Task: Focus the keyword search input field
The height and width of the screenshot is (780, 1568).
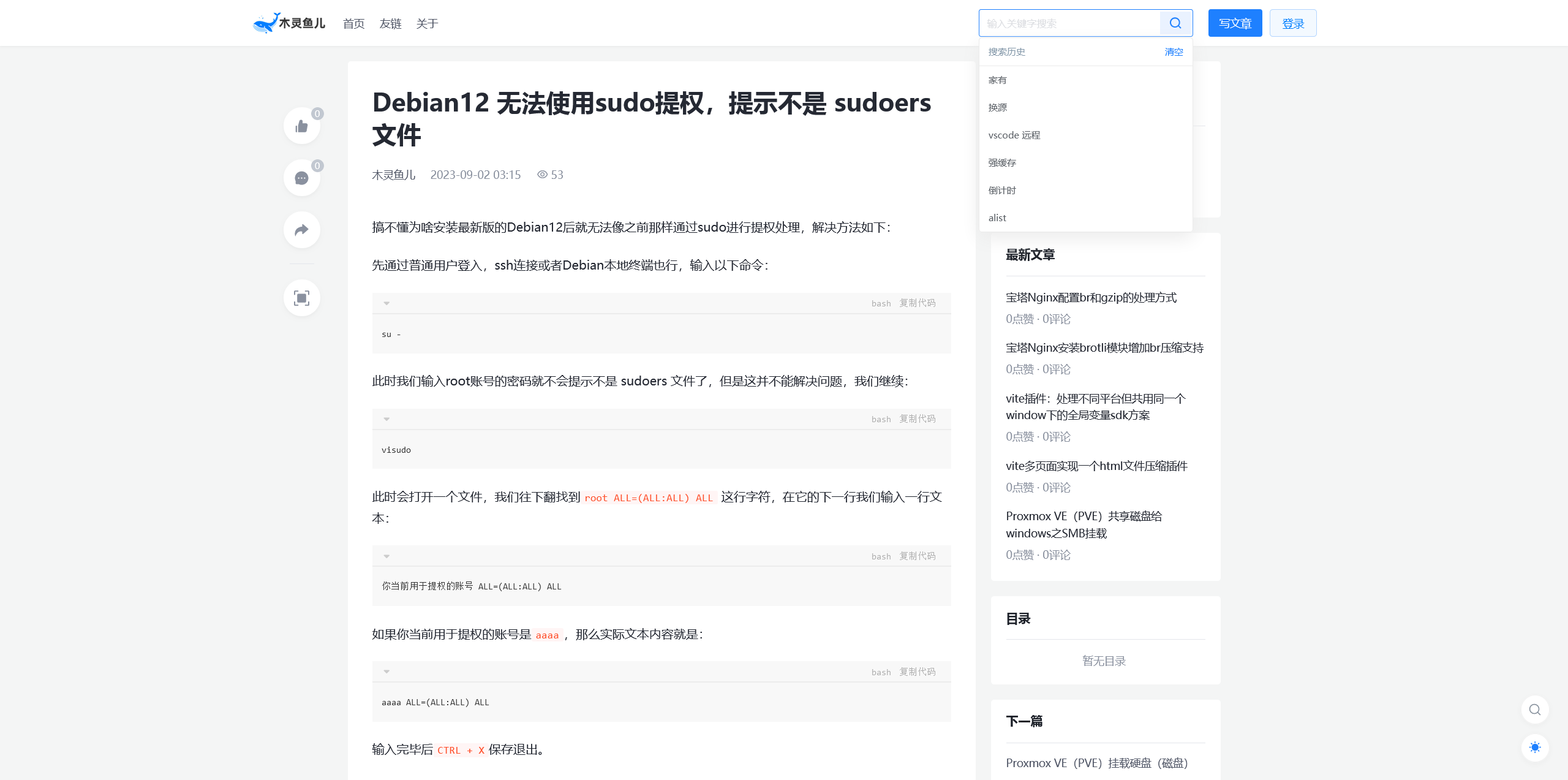Action: click(x=1069, y=23)
